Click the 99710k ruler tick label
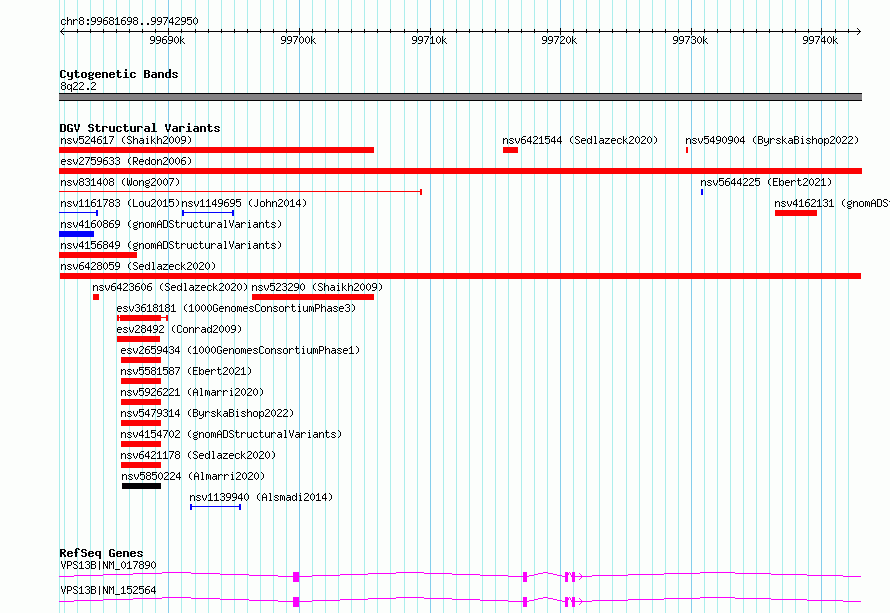The height and width of the screenshot is (613, 890). tap(429, 40)
